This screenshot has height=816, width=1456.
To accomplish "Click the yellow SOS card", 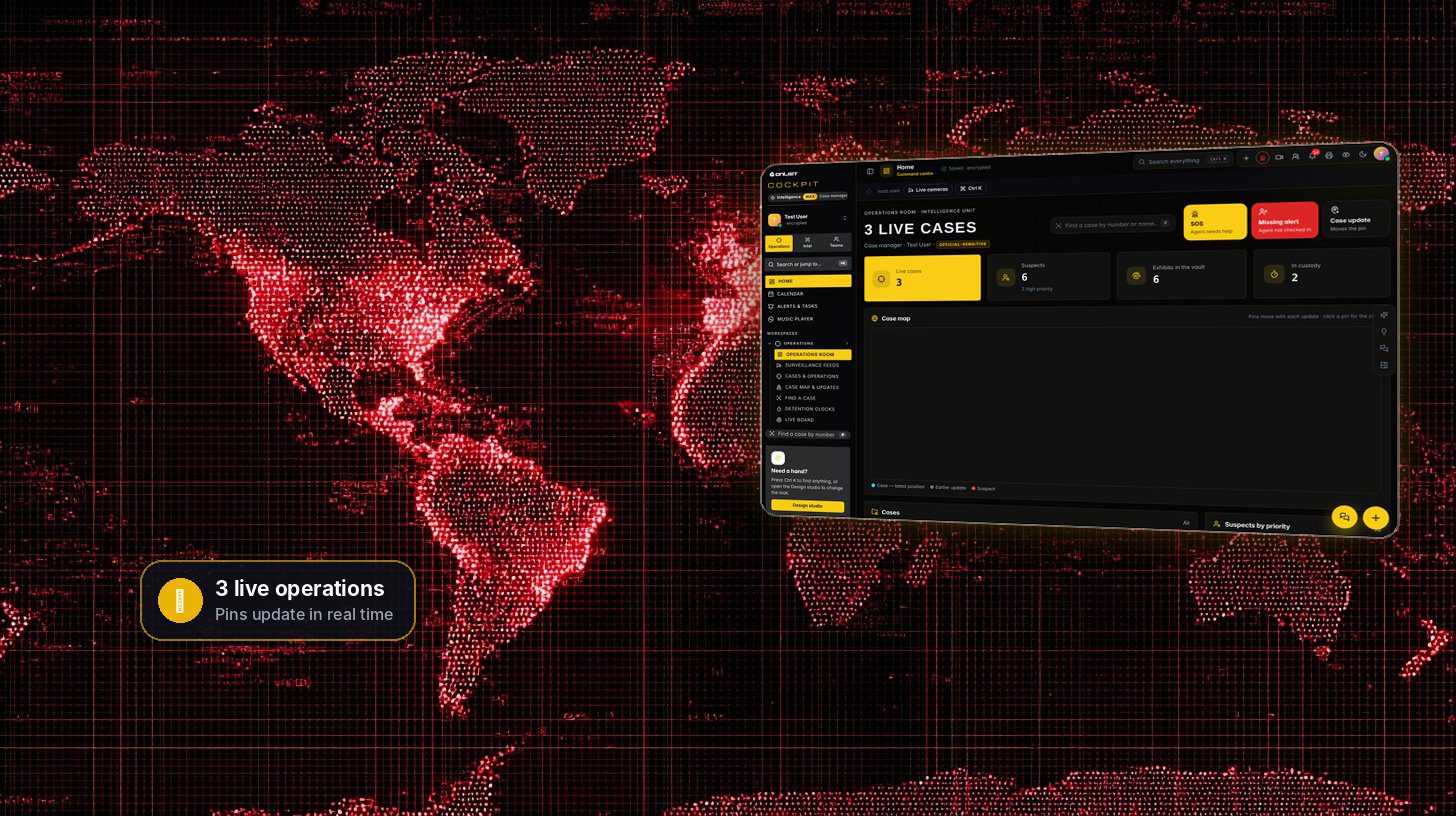I will [x=1215, y=222].
